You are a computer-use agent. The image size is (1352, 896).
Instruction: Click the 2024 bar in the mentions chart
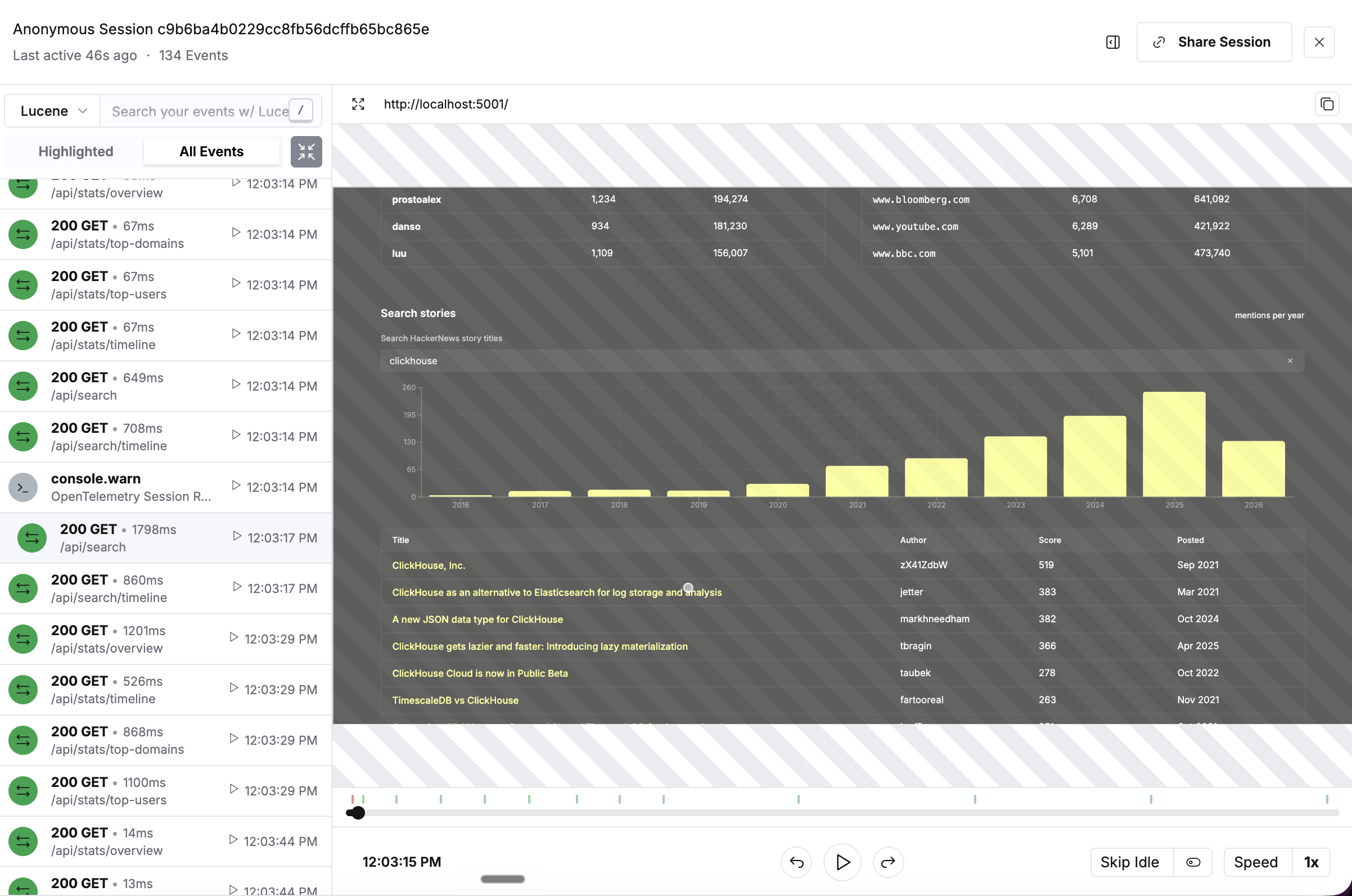(1094, 456)
